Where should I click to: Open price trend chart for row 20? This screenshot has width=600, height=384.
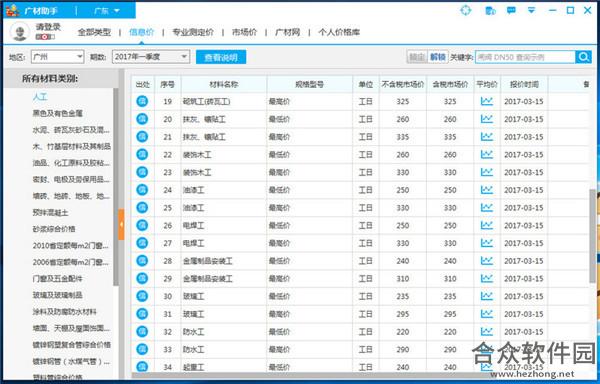pos(487,119)
